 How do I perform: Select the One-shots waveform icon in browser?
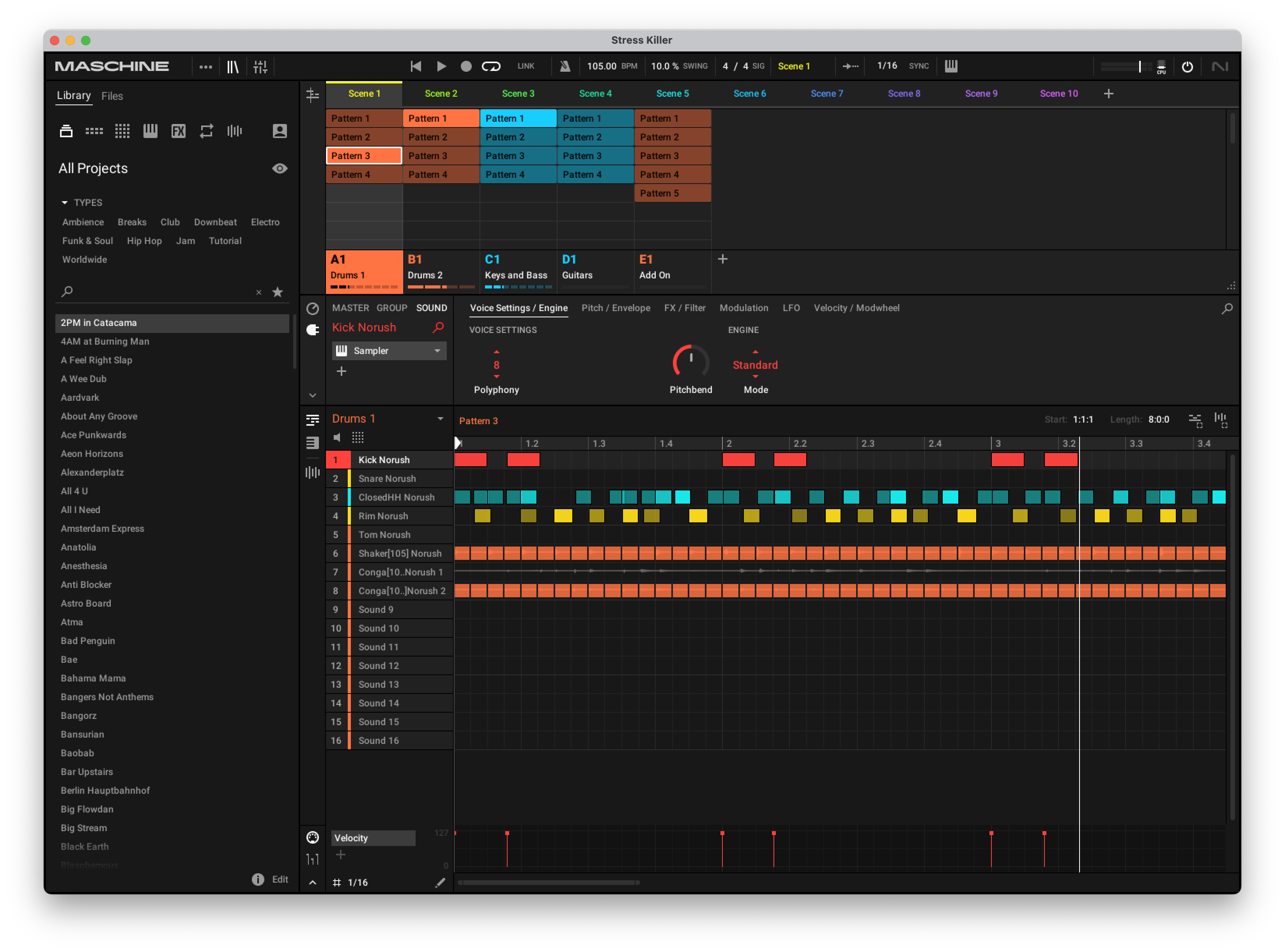pos(235,131)
